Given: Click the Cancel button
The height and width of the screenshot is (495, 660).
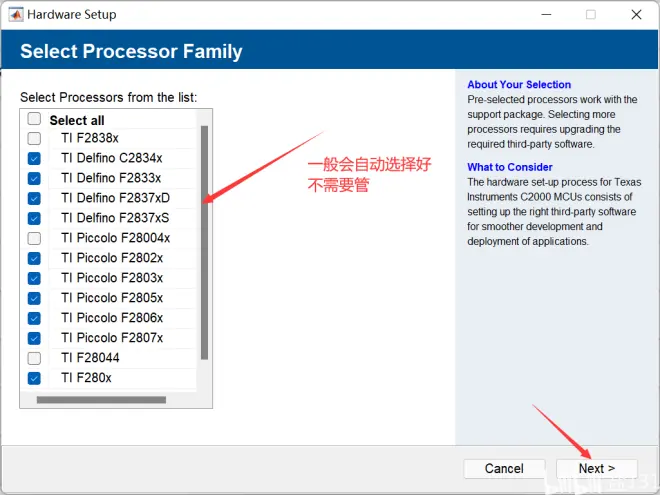Looking at the screenshot, I should 504,468.
